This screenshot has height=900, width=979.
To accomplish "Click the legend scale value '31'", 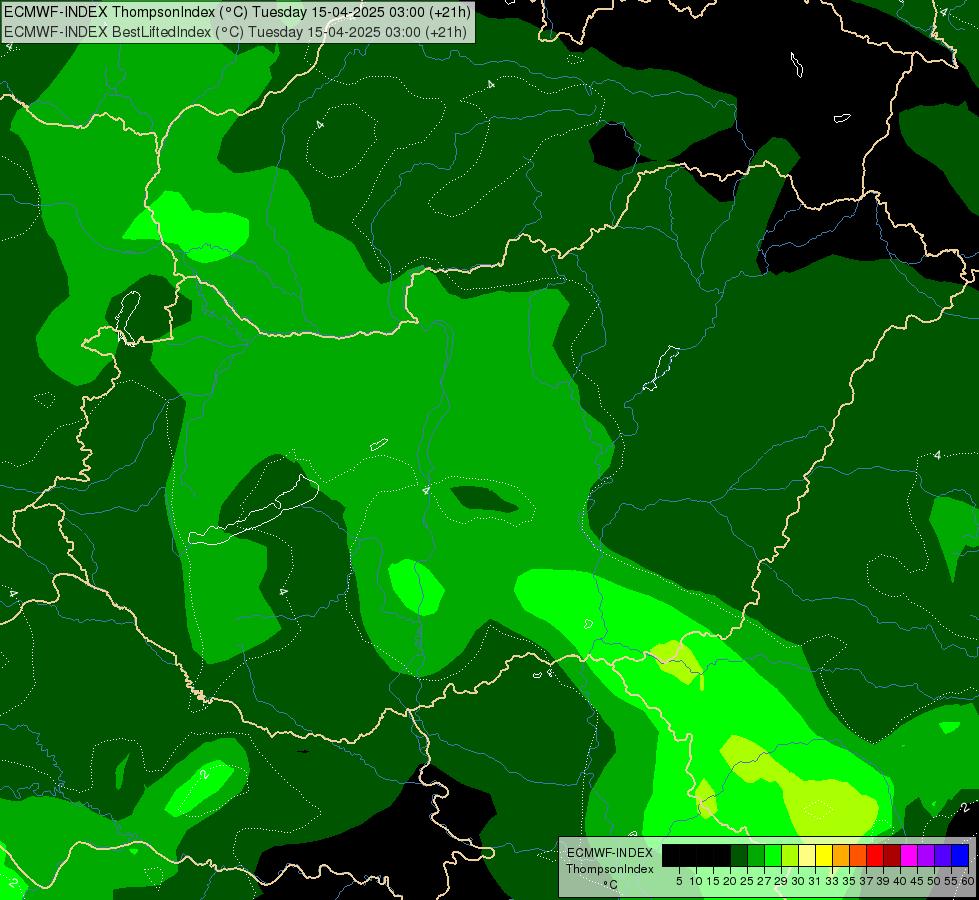I will tap(815, 881).
